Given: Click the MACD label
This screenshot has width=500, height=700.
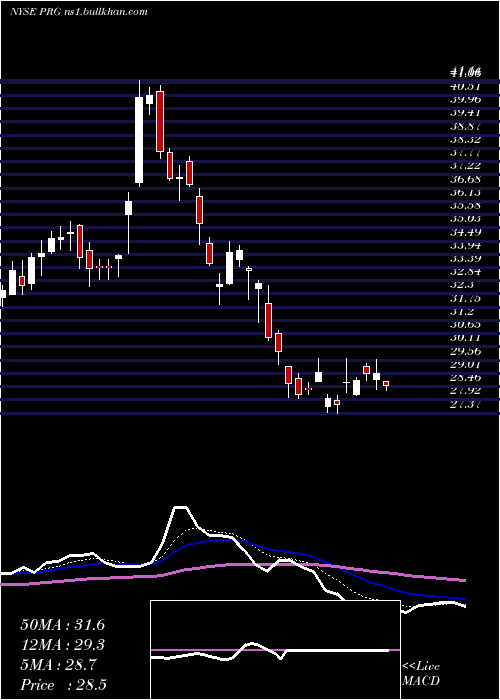Looking at the screenshot, I should (421, 681).
